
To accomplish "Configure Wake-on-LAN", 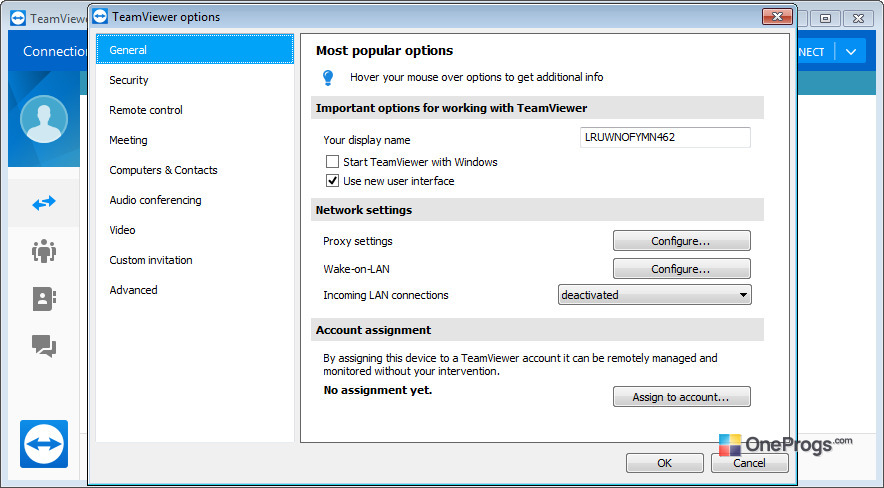I will click(682, 269).
